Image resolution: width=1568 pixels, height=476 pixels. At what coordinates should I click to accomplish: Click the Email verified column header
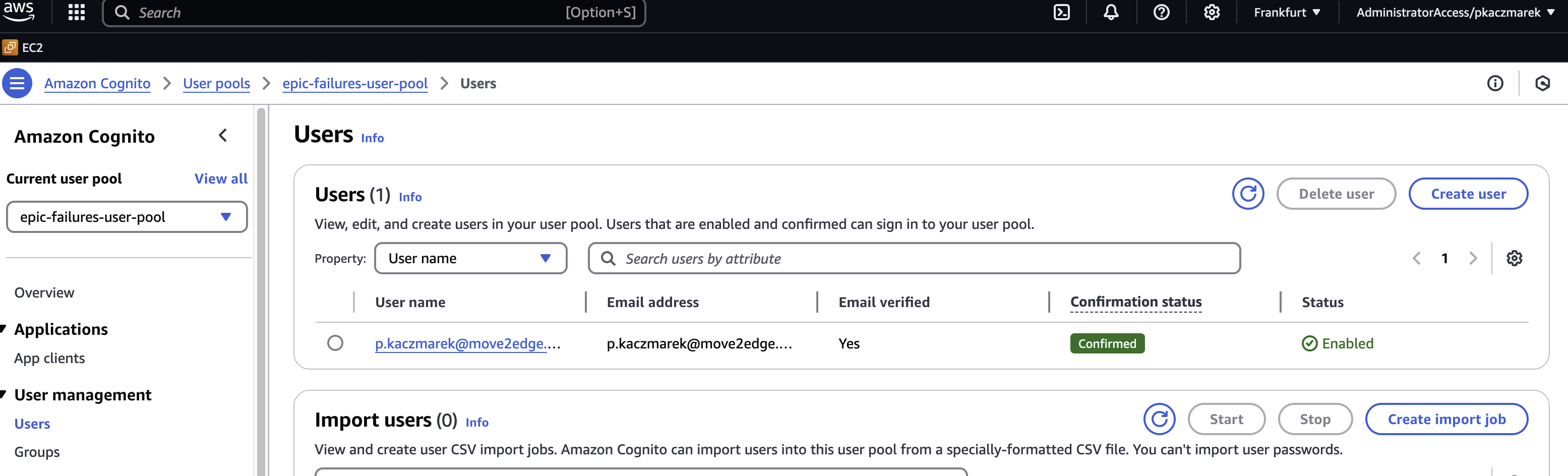pyautogui.click(x=884, y=302)
